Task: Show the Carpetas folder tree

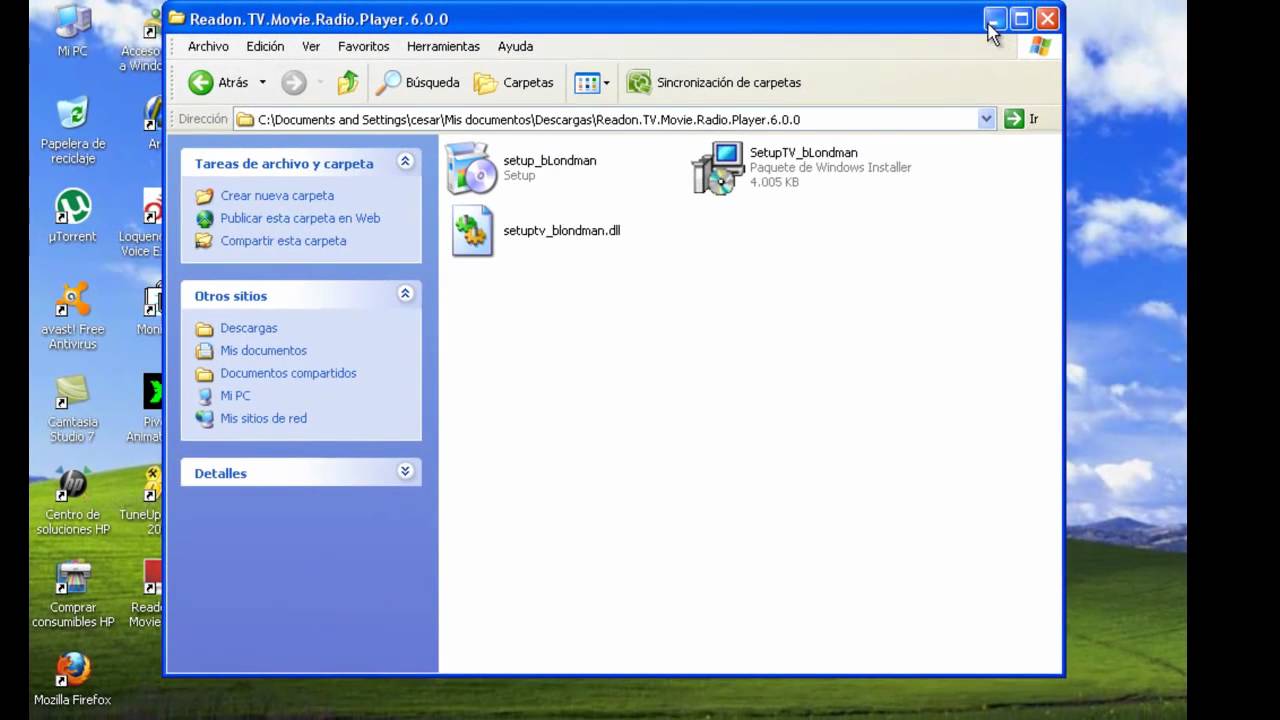Action: click(514, 83)
